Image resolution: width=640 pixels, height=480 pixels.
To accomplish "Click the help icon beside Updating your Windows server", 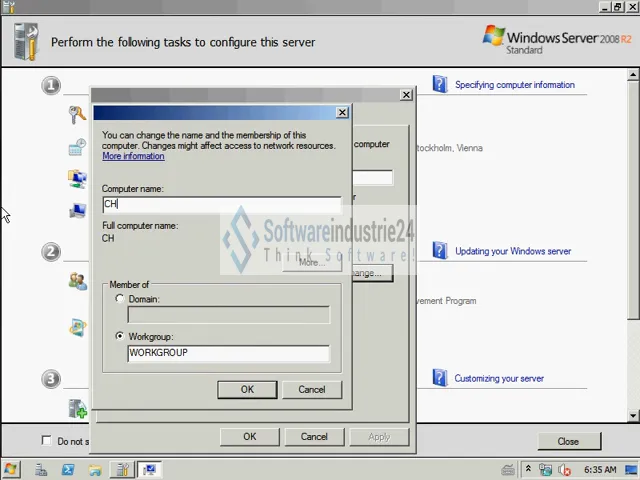I will click(x=440, y=251).
